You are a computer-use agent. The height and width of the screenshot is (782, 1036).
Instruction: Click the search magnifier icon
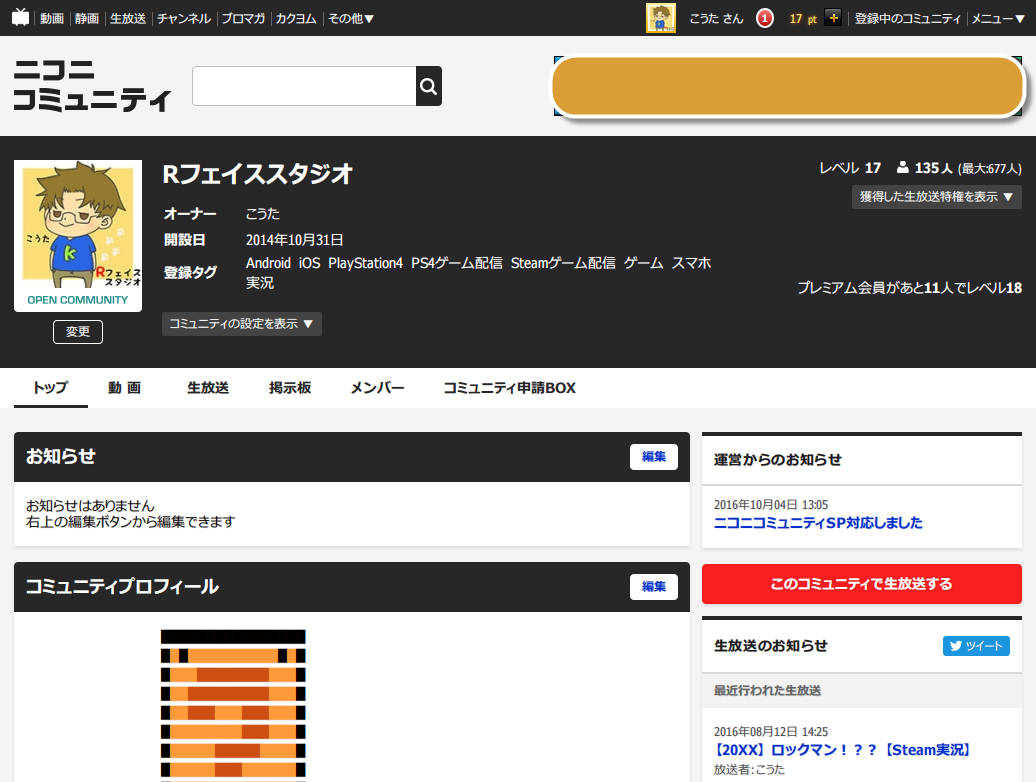coord(428,86)
